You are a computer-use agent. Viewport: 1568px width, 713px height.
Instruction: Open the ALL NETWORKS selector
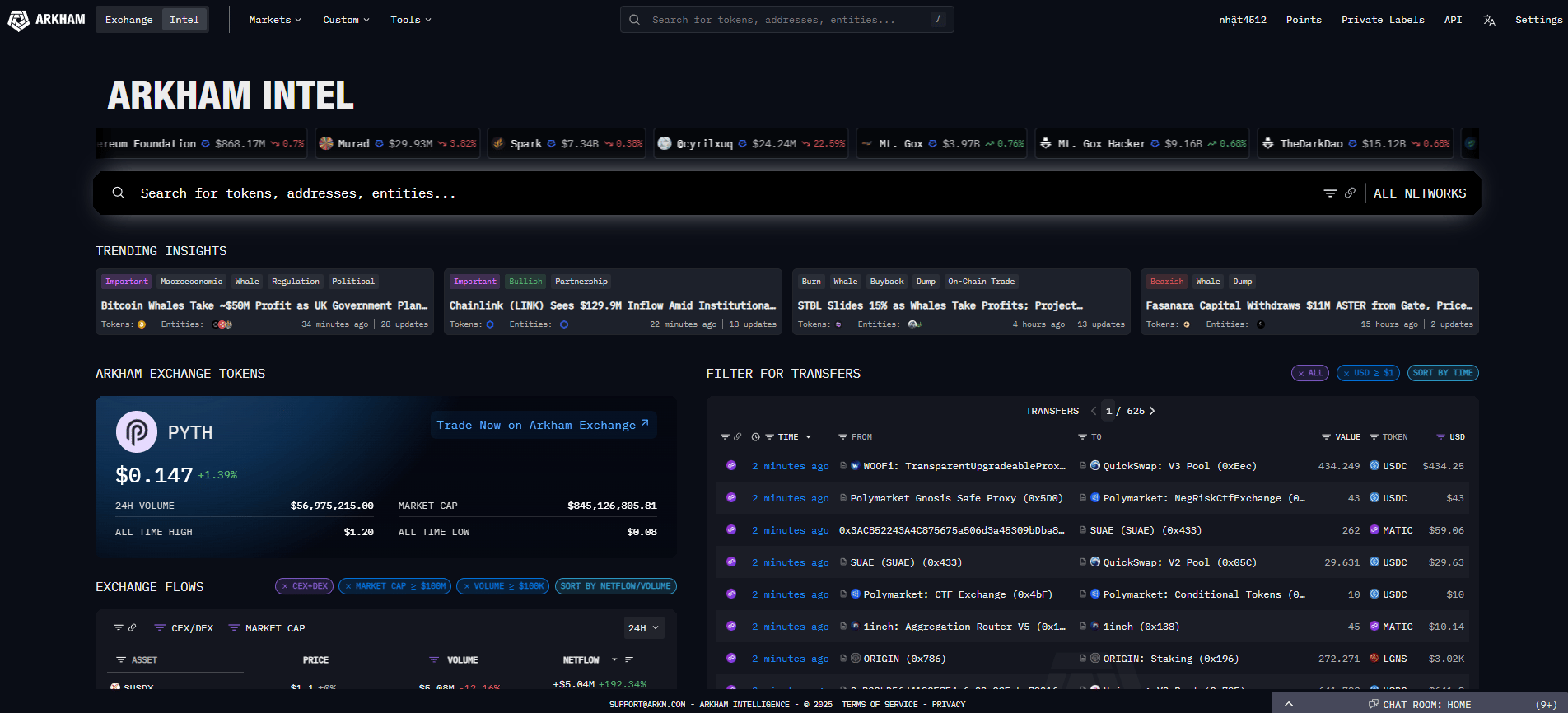1420,193
